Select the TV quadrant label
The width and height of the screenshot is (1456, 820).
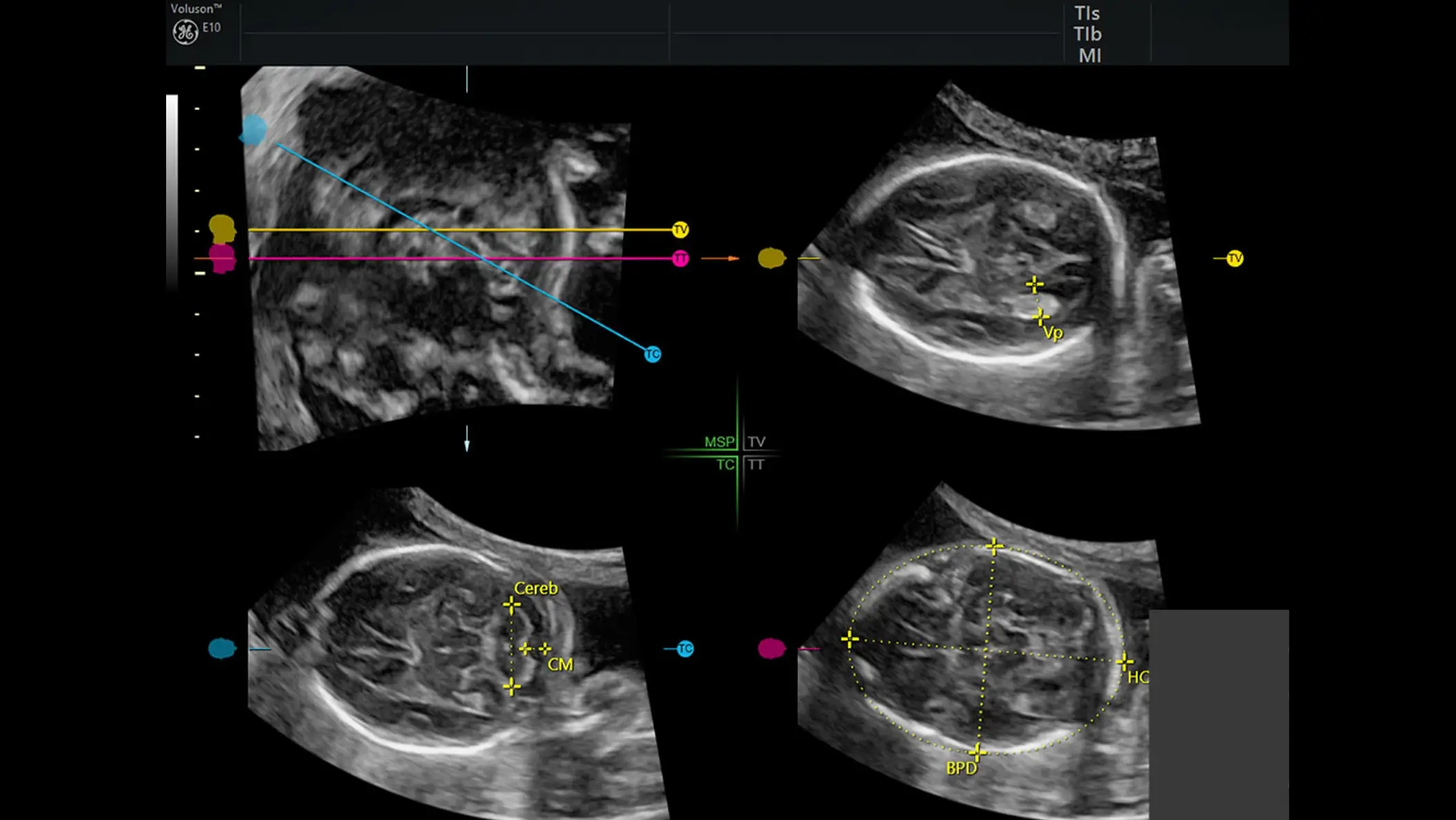pos(756,442)
